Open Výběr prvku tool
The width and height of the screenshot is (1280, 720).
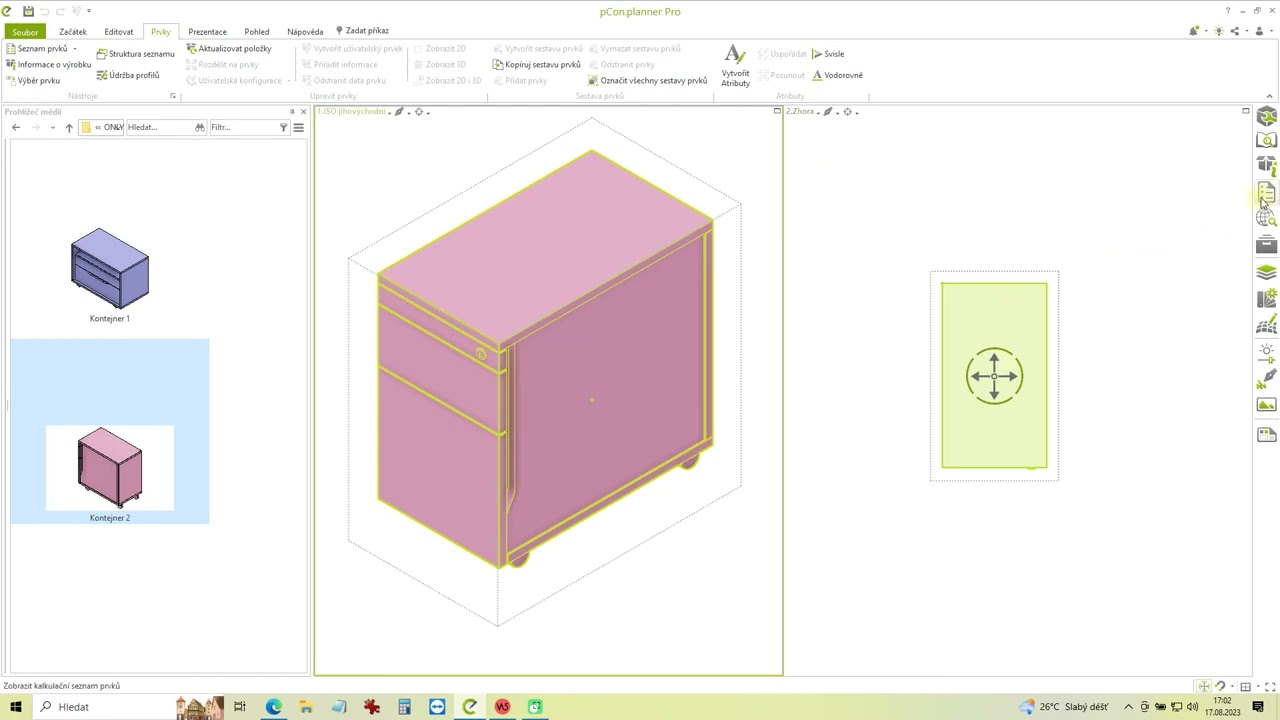tap(33, 80)
